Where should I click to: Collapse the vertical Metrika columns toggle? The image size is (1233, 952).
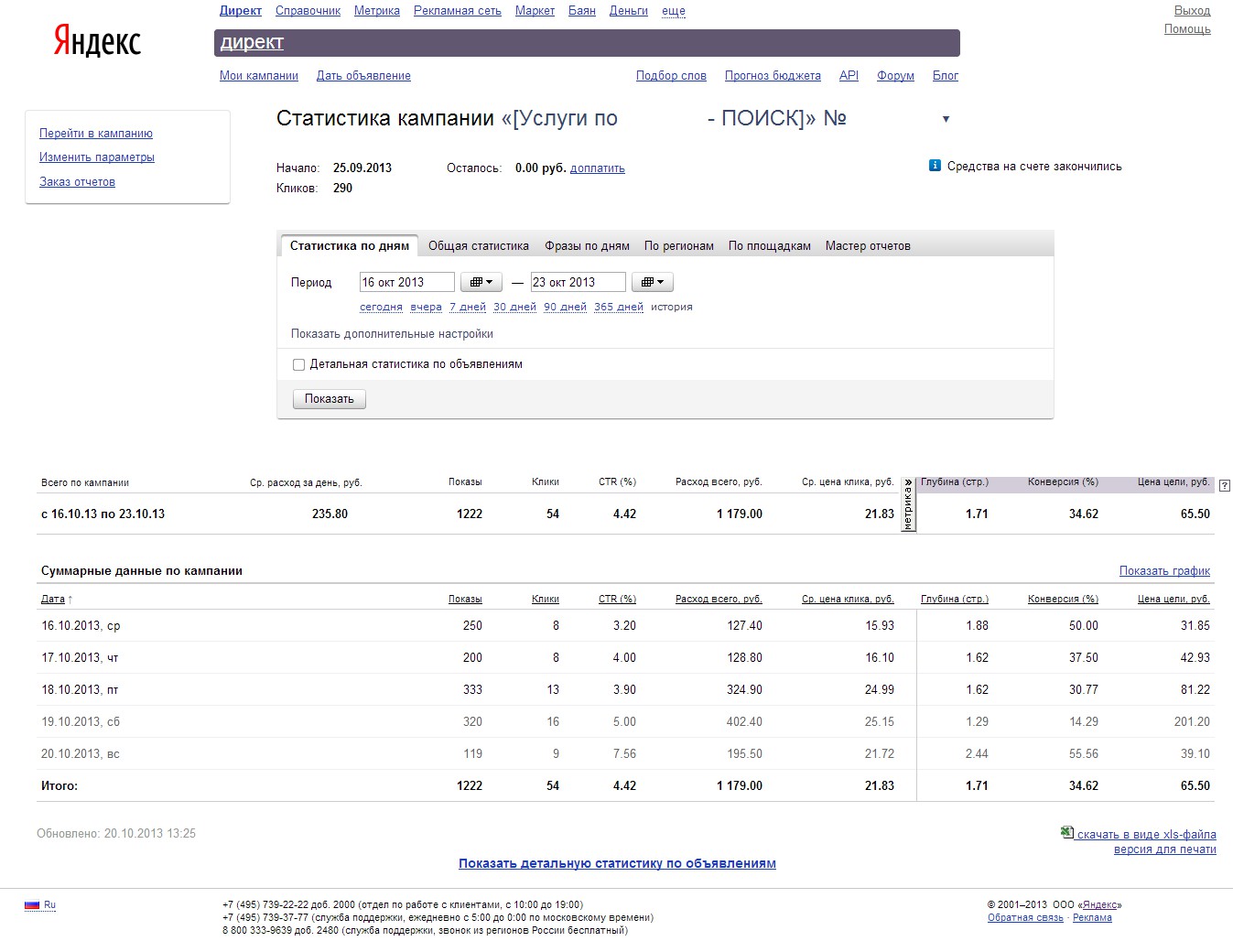point(908,504)
